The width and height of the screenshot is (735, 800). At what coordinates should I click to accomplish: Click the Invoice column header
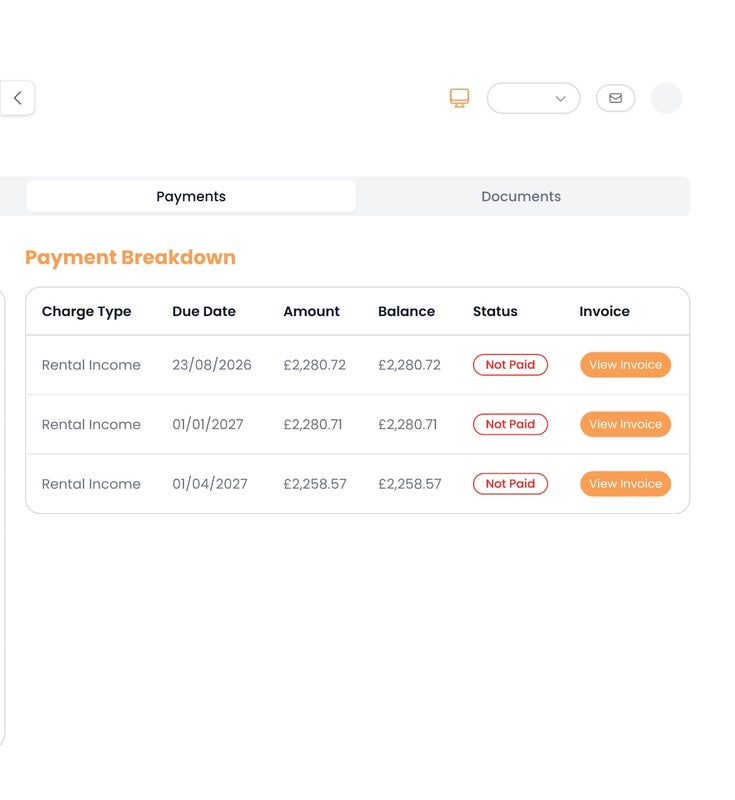tap(604, 311)
